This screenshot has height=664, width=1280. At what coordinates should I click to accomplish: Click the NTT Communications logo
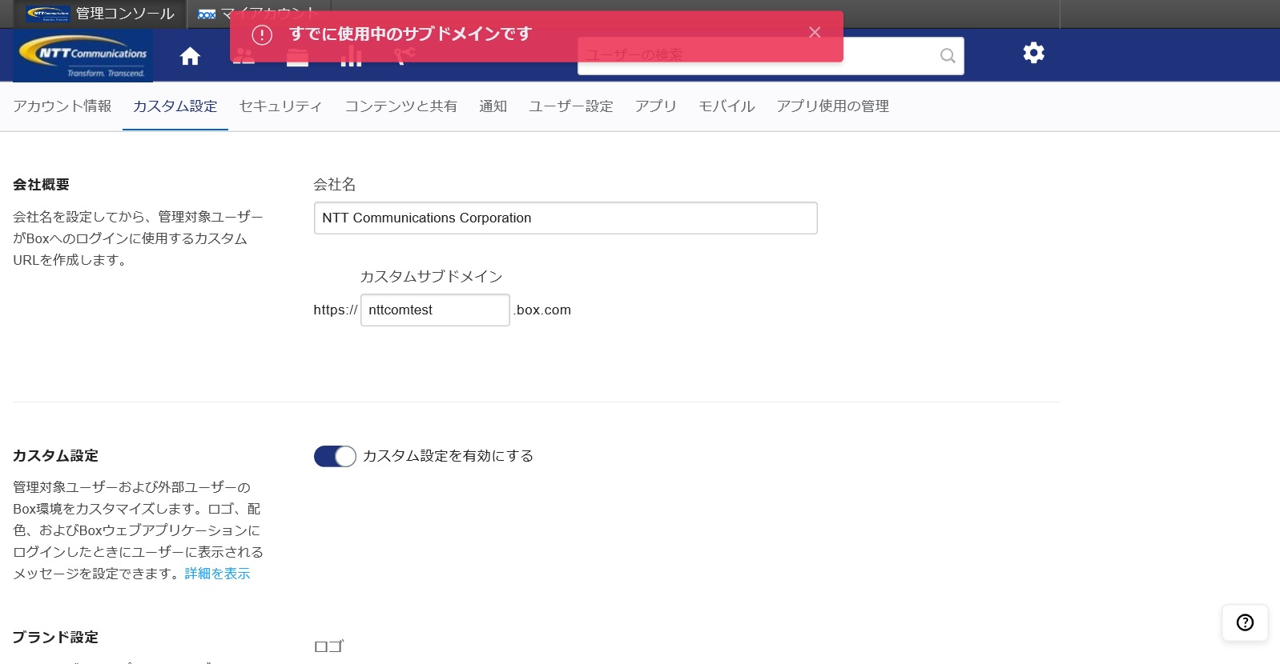click(83, 55)
